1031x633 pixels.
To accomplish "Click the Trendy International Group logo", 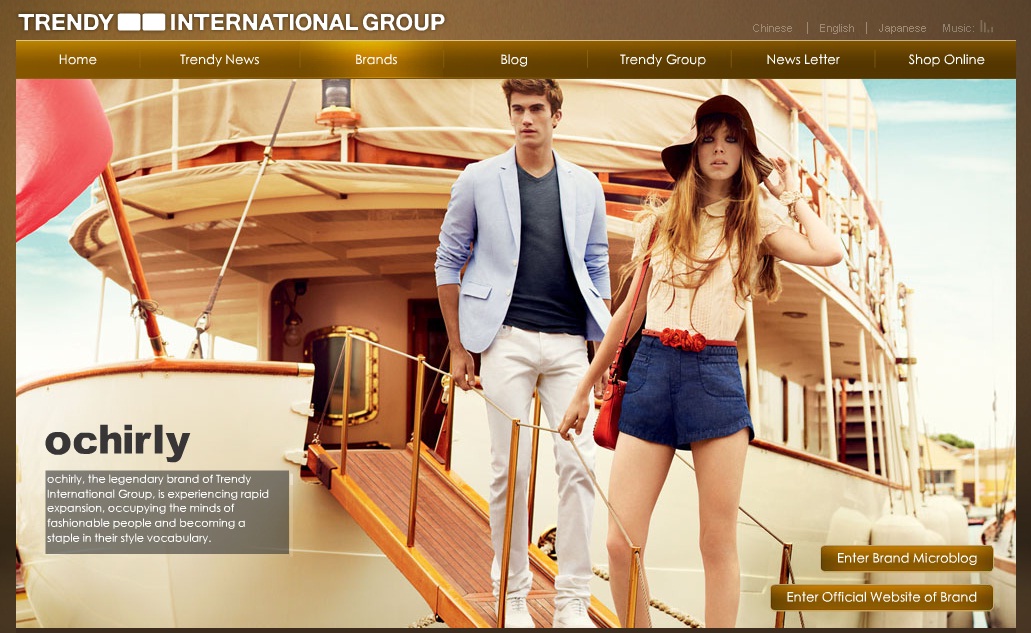I will (x=231, y=22).
